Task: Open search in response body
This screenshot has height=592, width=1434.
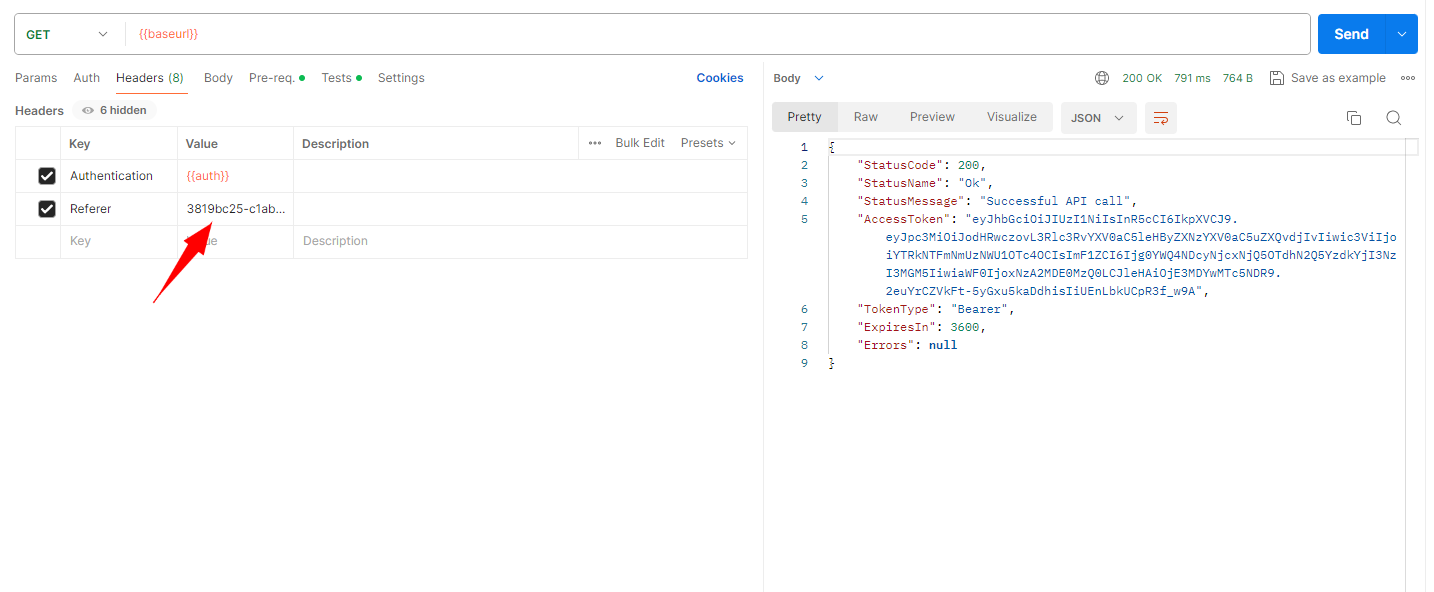Action: pos(1393,118)
